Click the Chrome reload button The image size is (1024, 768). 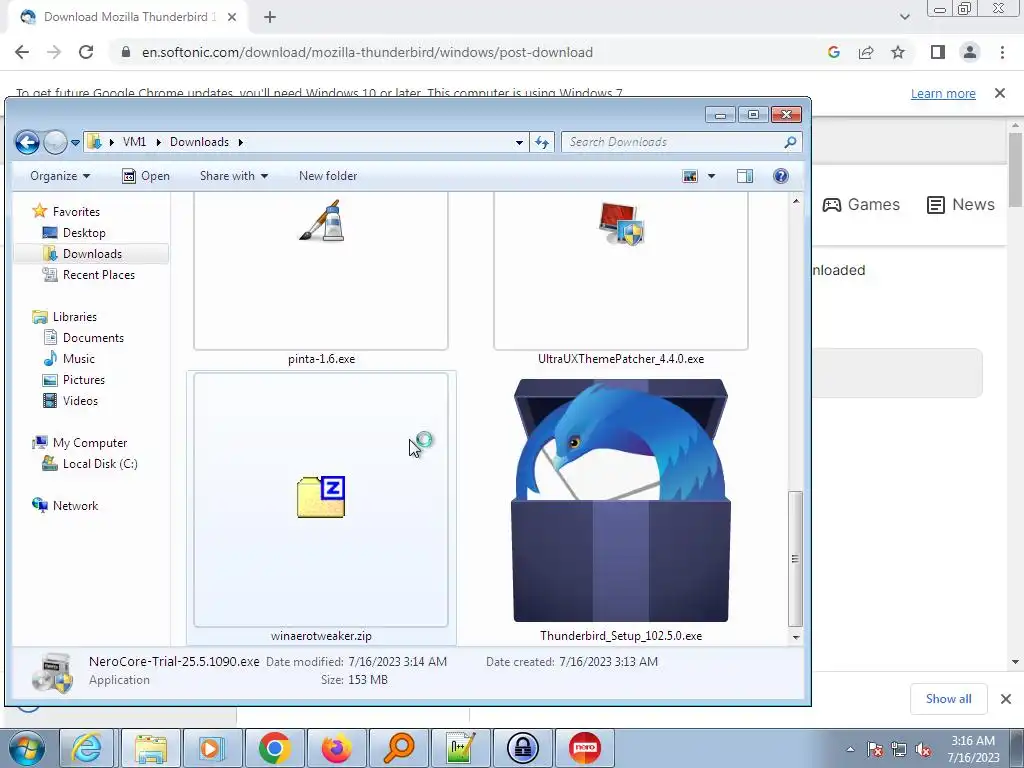pos(86,52)
